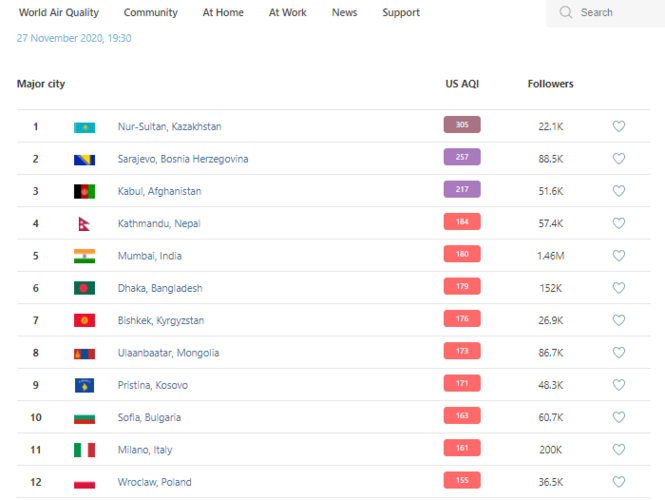The width and height of the screenshot is (665, 500).
Task: Click the Mongolia flag icon
Action: coord(84,353)
